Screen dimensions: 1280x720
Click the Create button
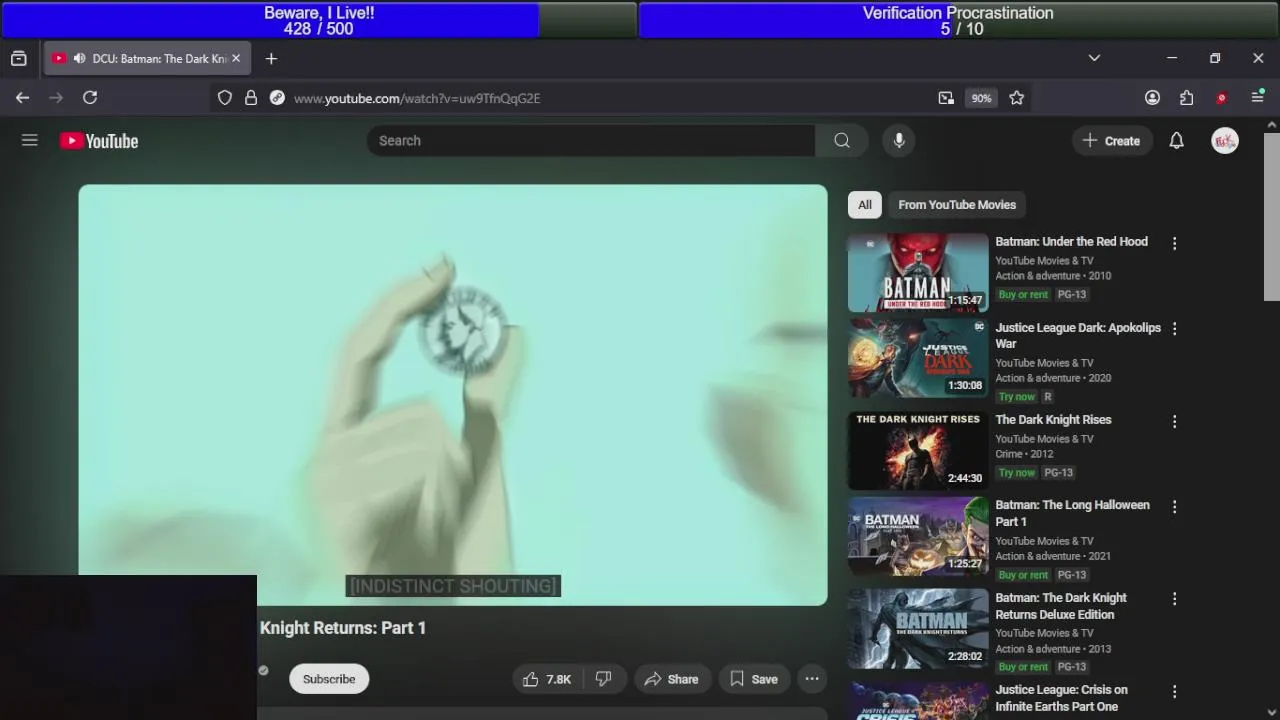pos(1112,141)
